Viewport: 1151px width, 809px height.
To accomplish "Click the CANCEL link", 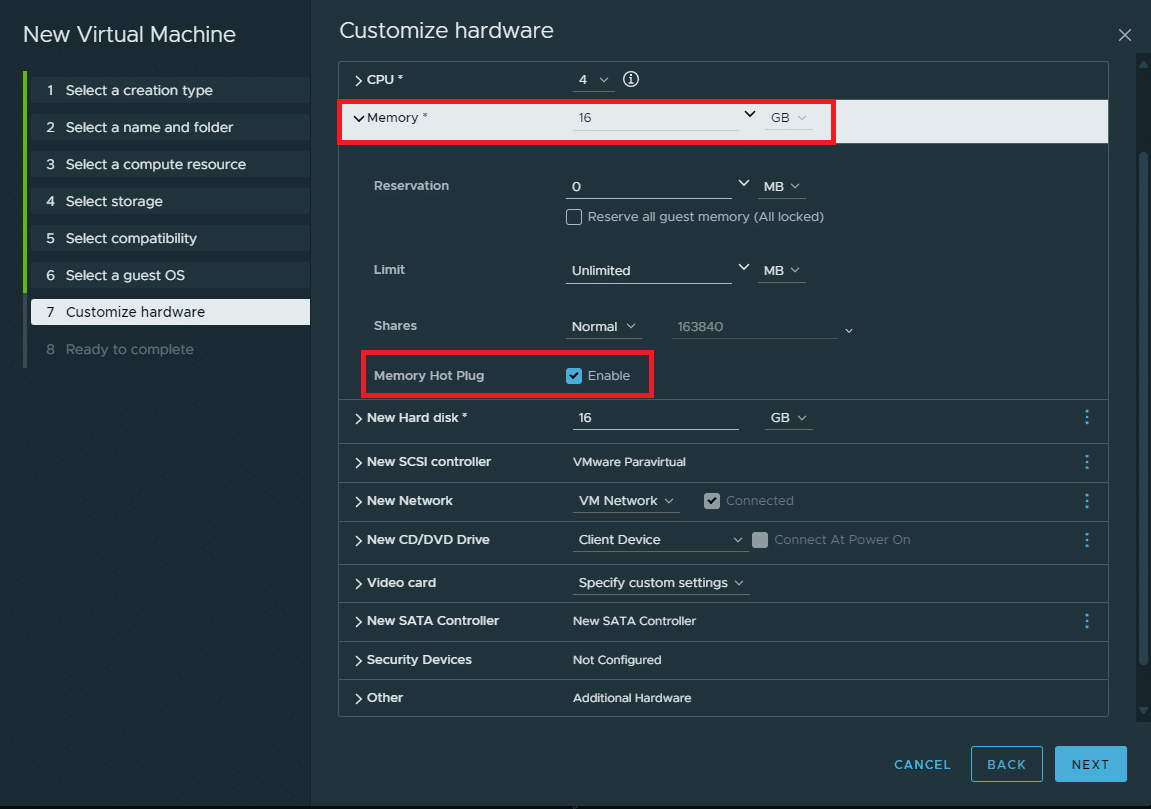I will click(922, 764).
